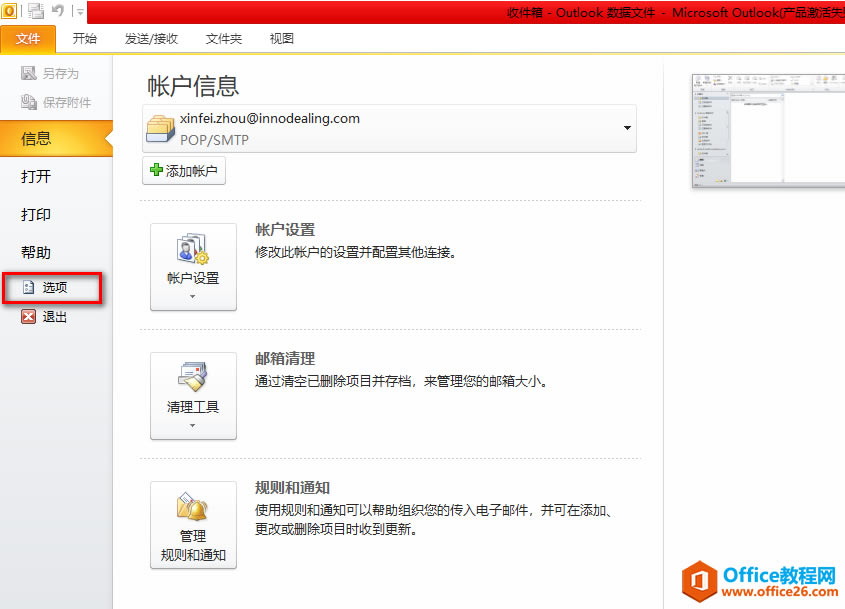Open 选项 in the backstage sidebar
This screenshot has height=609, width=845.
coord(52,288)
